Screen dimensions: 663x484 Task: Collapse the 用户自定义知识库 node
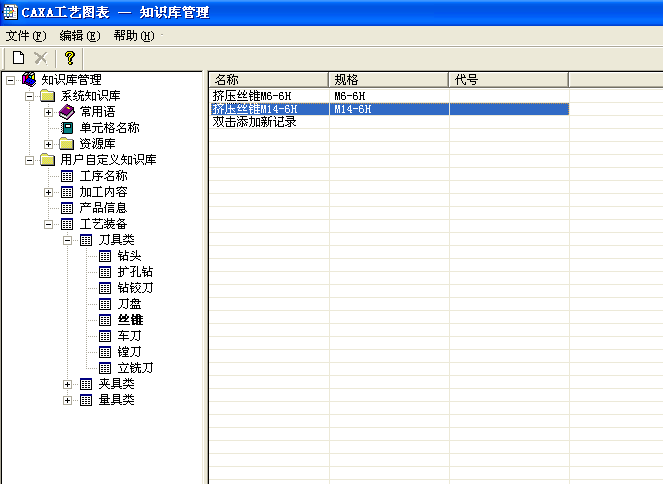pos(29,161)
